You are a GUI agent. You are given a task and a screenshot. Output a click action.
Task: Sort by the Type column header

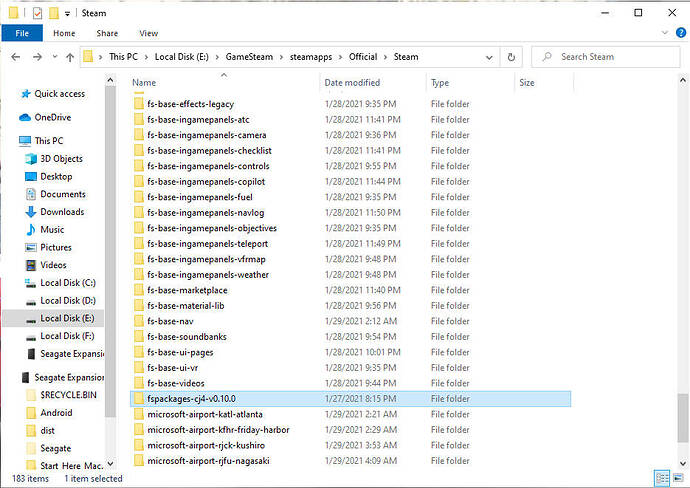440,82
